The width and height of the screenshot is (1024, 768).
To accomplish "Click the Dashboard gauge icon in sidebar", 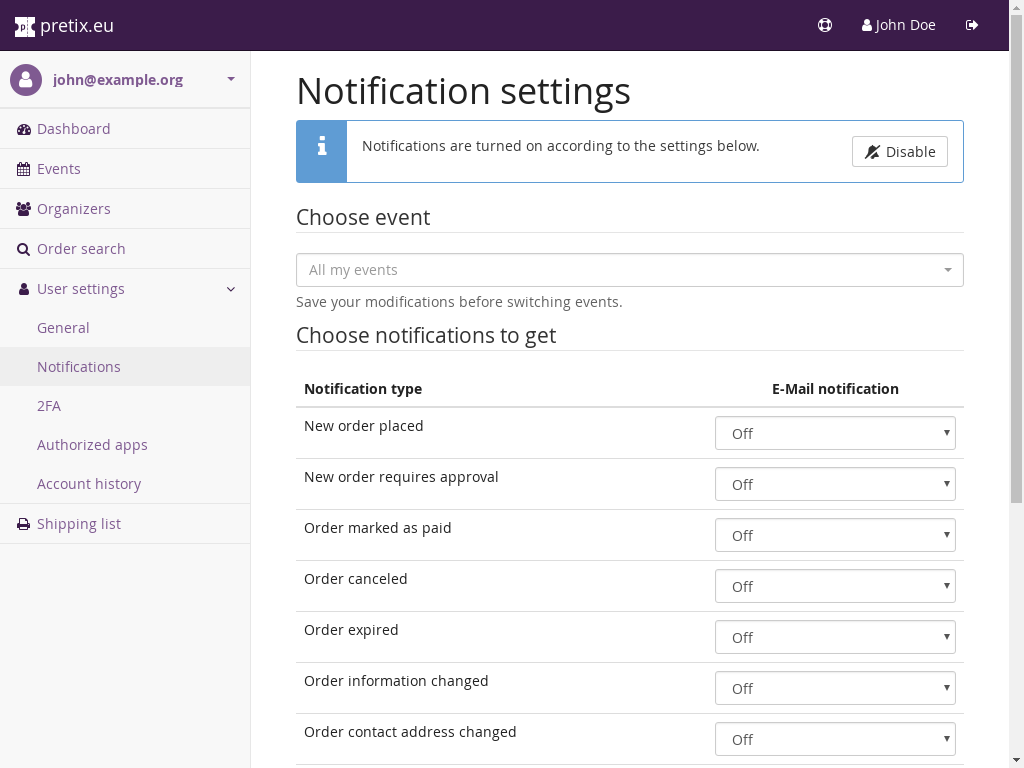I will point(24,129).
